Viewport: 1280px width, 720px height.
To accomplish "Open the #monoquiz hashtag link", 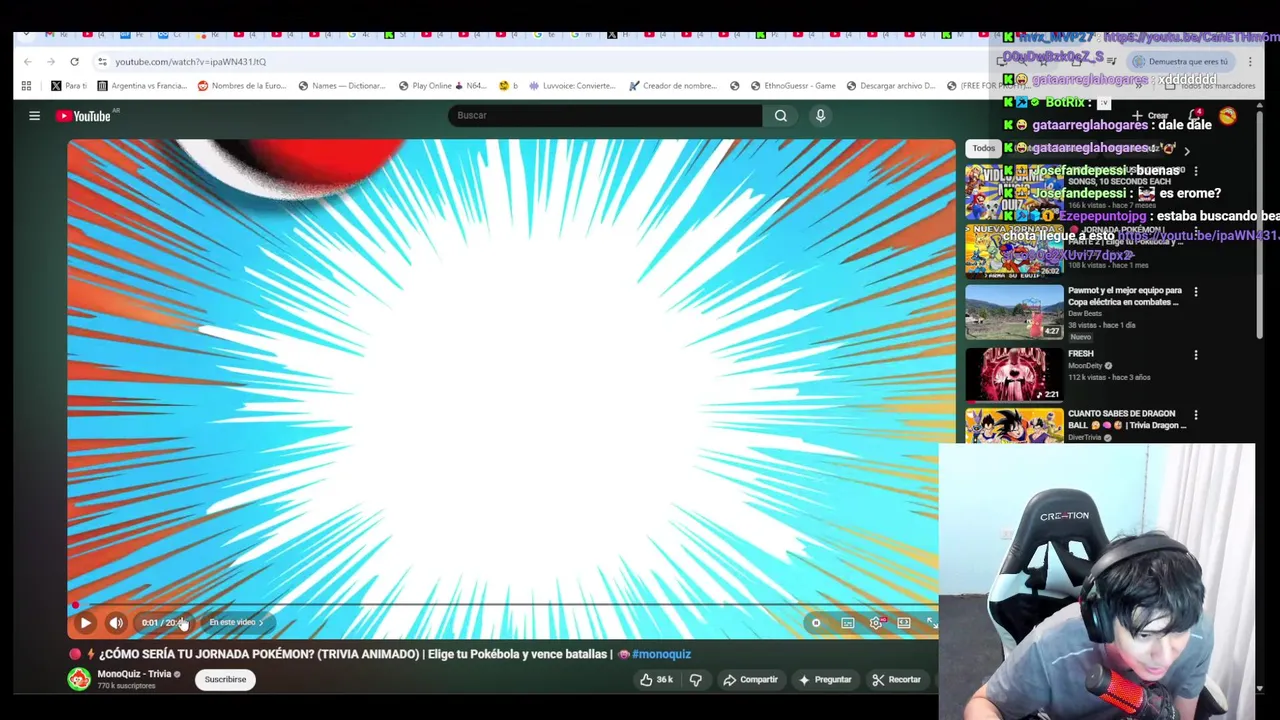I will click(x=661, y=654).
